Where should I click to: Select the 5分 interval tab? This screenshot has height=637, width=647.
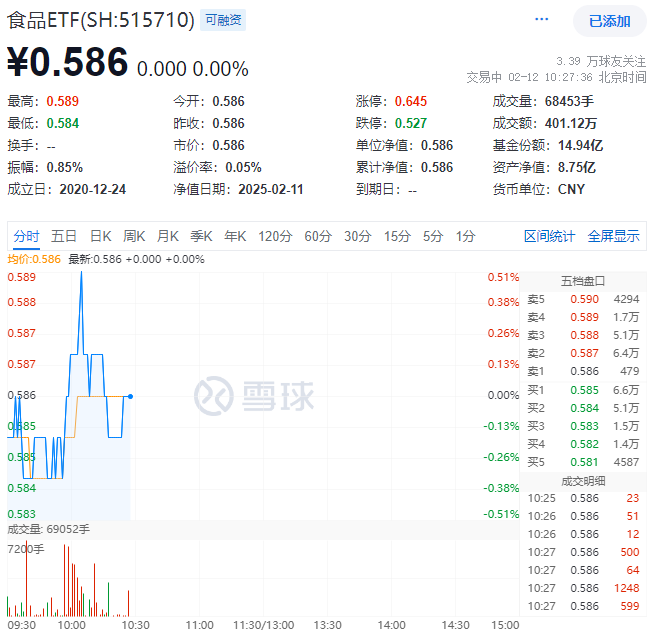pyautogui.click(x=433, y=236)
